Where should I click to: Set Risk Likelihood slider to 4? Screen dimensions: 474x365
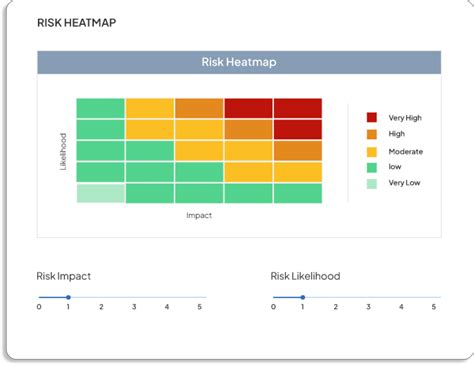pos(401,297)
